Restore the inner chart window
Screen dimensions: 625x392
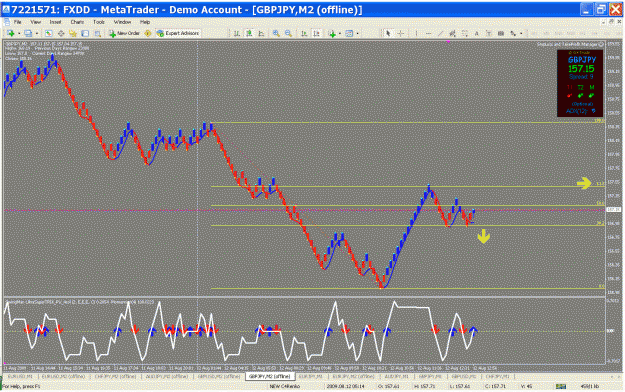[611, 22]
